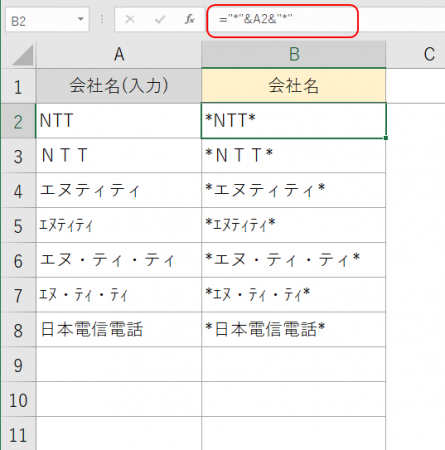Select column C header
Screen dimensions: 445x450
pos(415,55)
